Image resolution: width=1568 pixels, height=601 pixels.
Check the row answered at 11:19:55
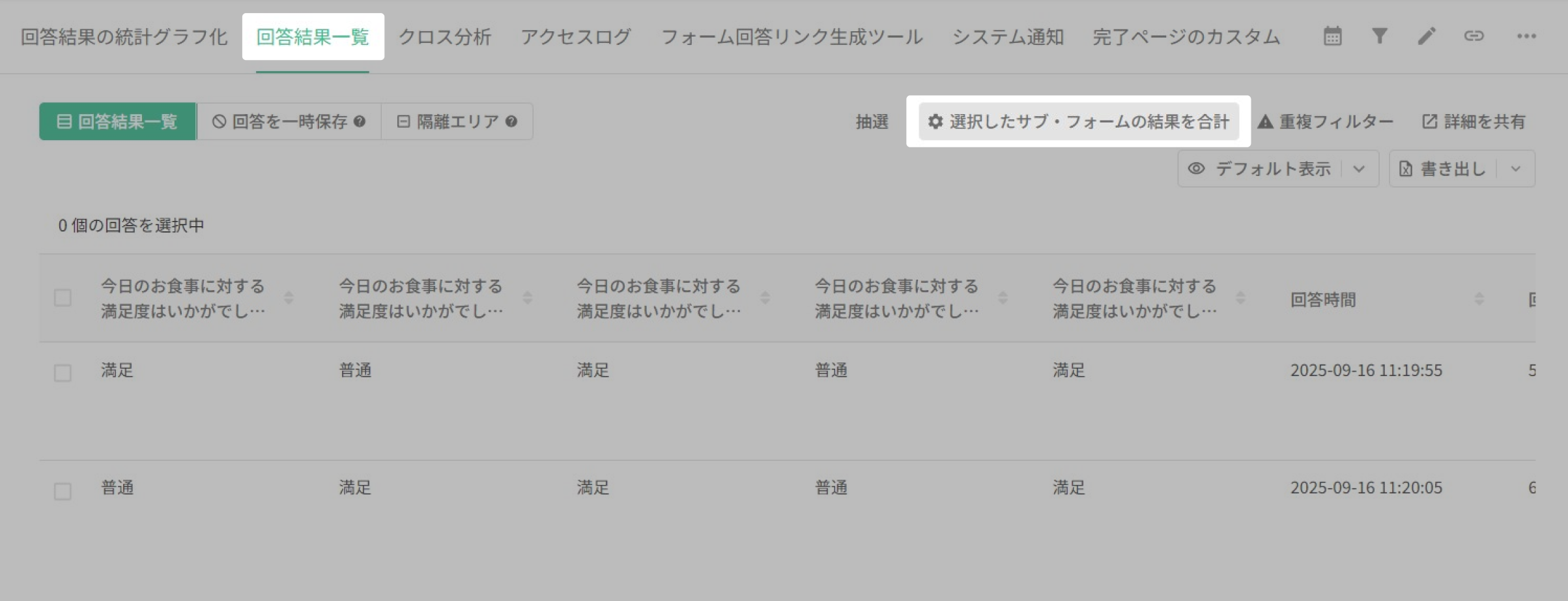pos(63,373)
